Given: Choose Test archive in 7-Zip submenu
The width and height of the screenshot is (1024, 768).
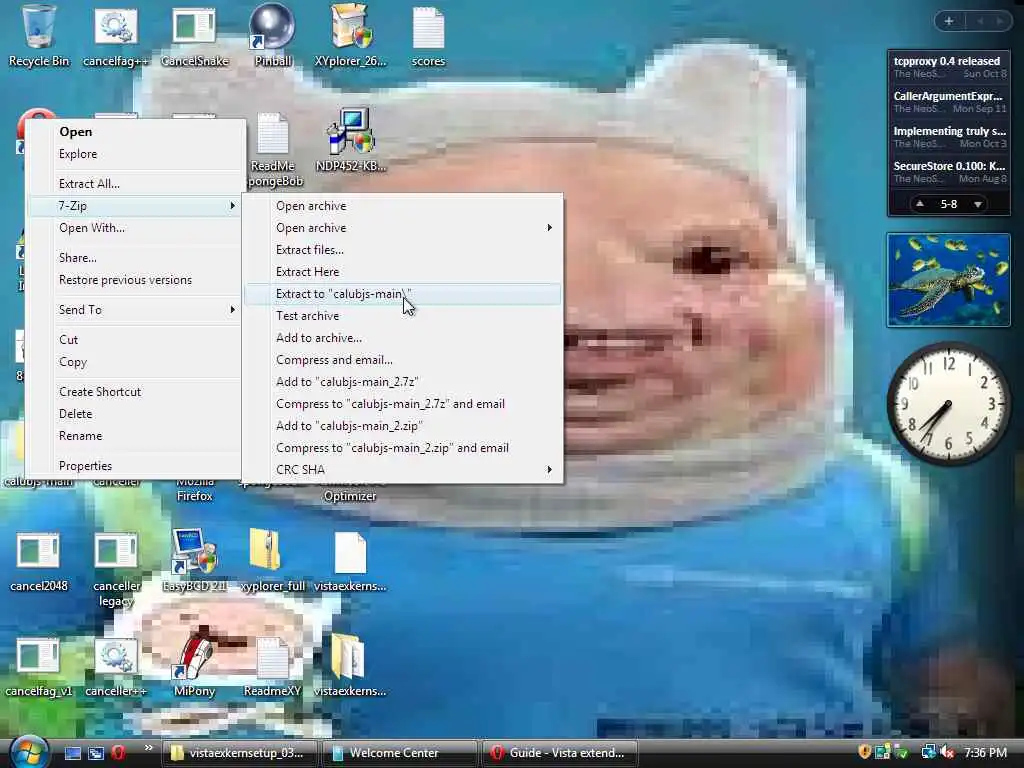Looking at the screenshot, I should (x=402, y=315).
